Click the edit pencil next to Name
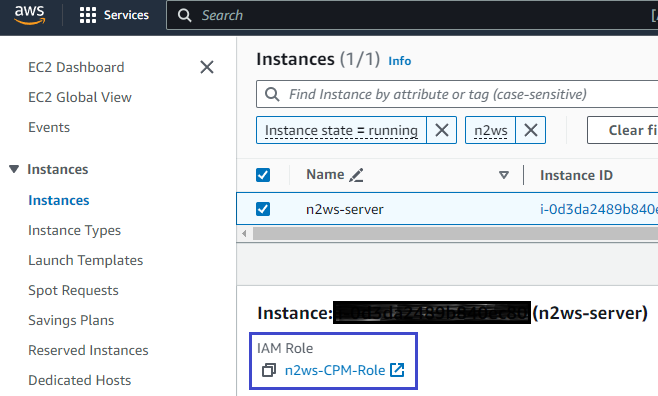Image resolution: width=658 pixels, height=396 pixels. pos(356,175)
